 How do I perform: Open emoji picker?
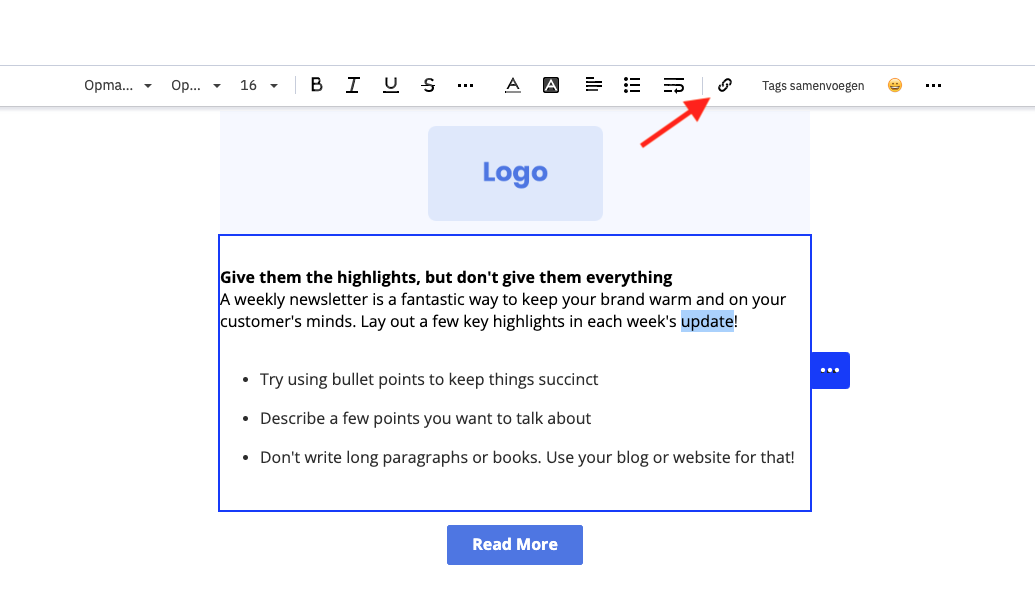pos(894,85)
